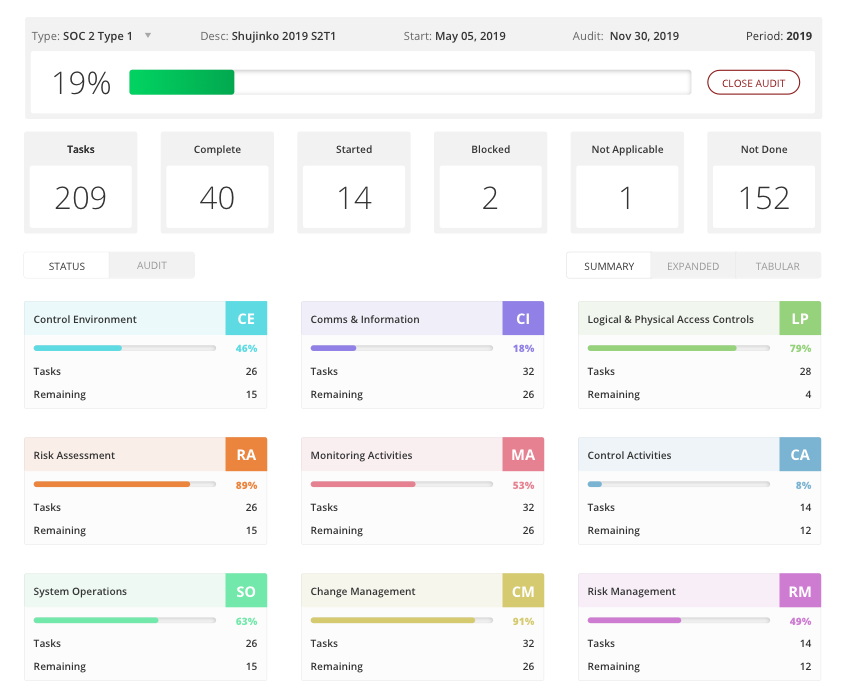Click the audit date Nov 30, 2019
The width and height of the screenshot is (846, 700).
tap(644, 36)
